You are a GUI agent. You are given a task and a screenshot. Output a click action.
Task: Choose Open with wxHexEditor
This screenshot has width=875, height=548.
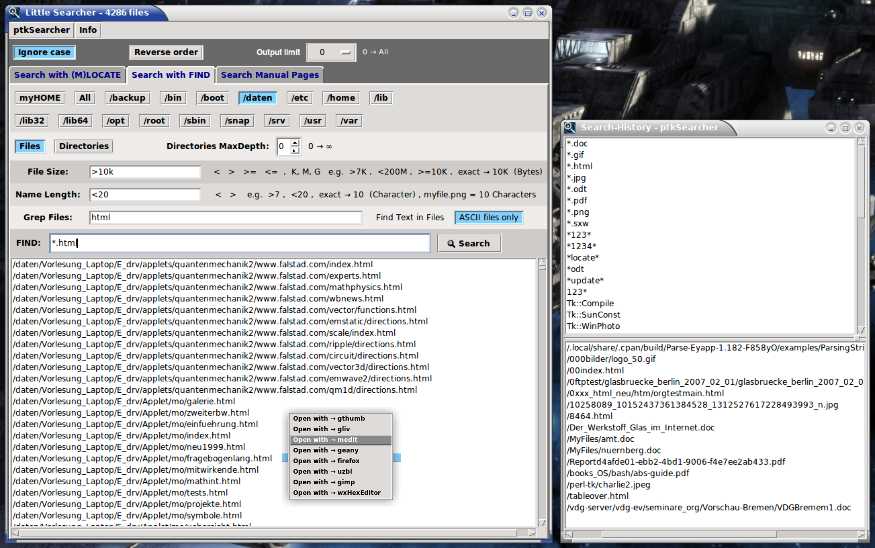340,493
